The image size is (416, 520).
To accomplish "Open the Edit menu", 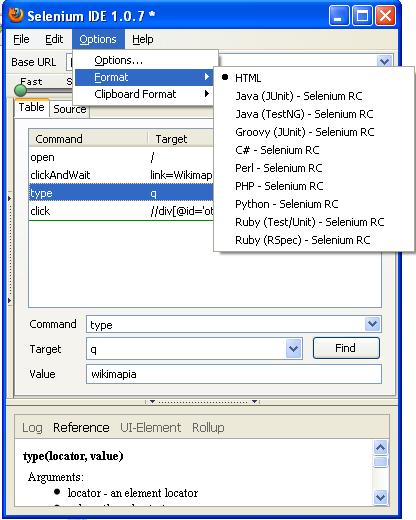I will tap(54, 39).
